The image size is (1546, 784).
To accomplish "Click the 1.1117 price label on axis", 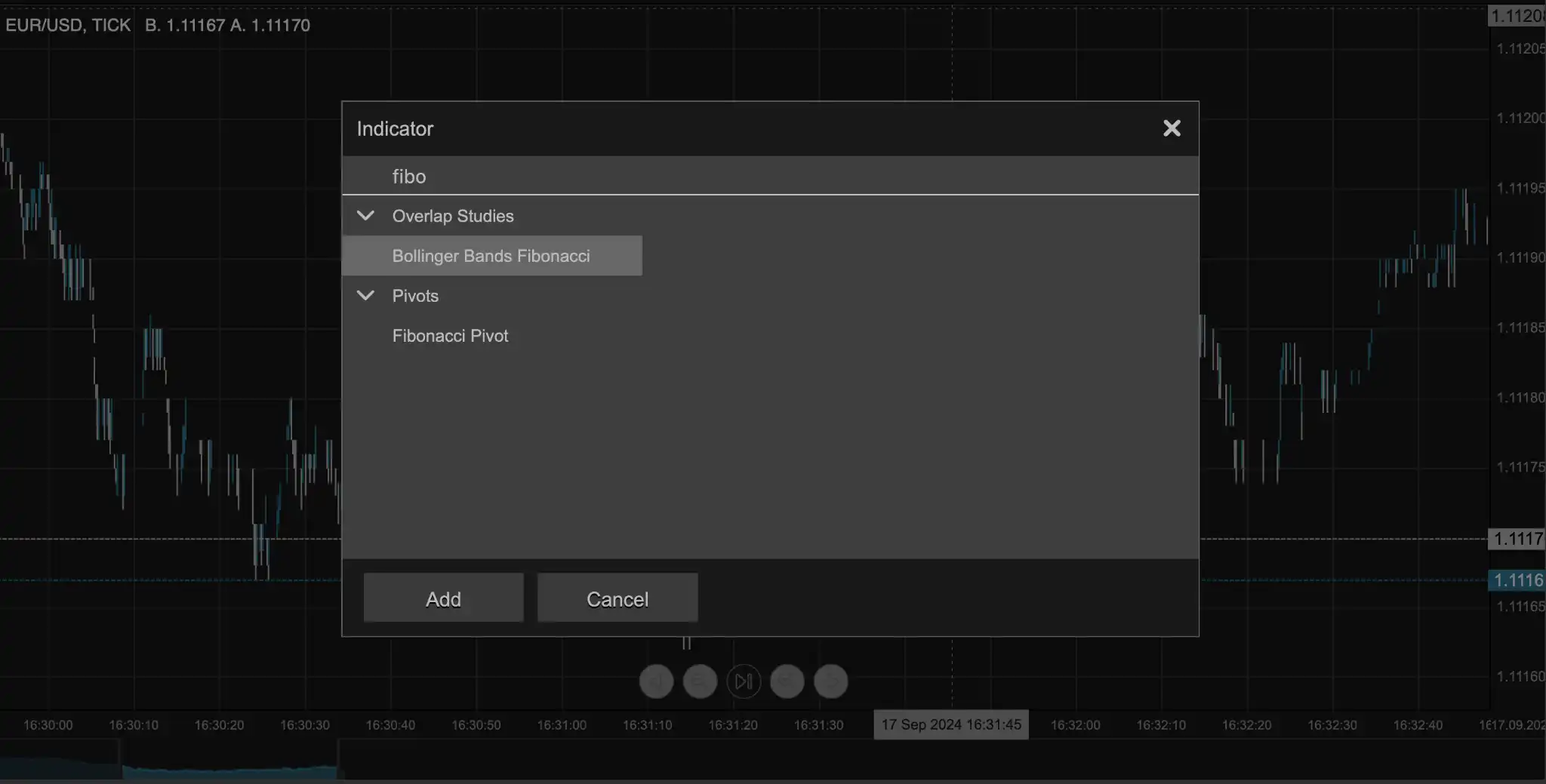I will [1517, 539].
